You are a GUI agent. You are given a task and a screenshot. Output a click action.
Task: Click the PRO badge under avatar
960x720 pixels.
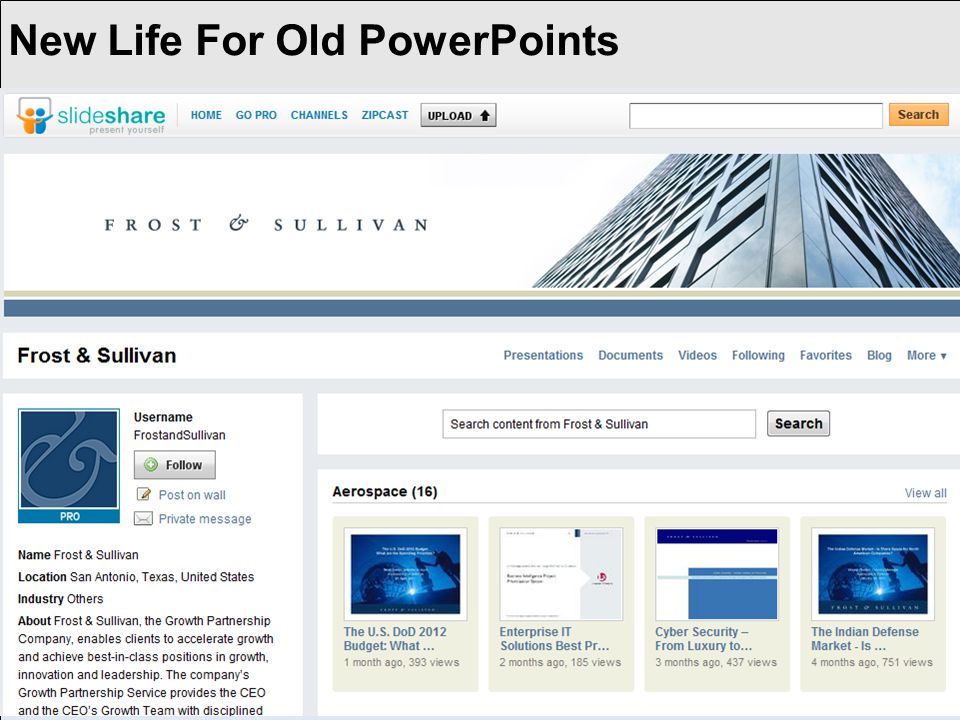click(x=69, y=516)
